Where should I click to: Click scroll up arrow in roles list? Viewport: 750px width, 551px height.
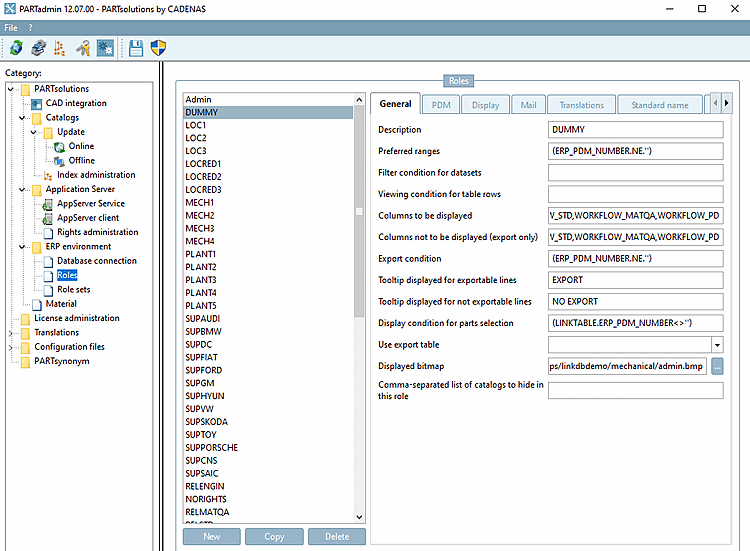tap(359, 99)
